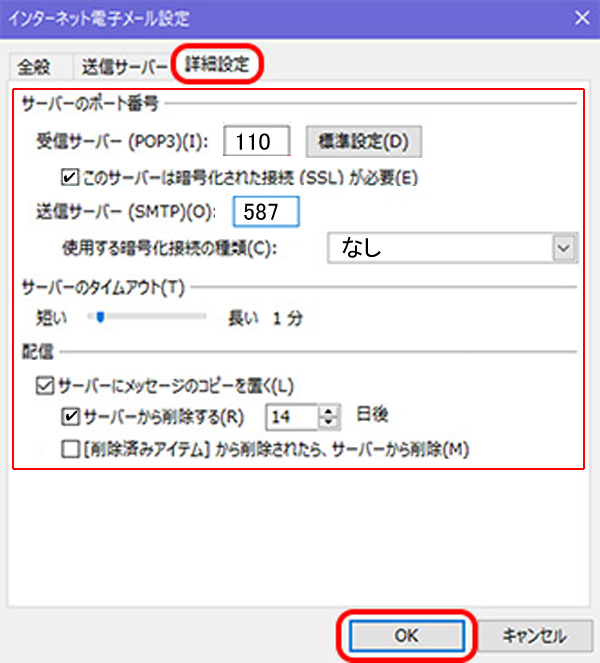Toggle the SSL encrypted connection checkbox
The height and width of the screenshot is (663, 600).
click(x=69, y=178)
